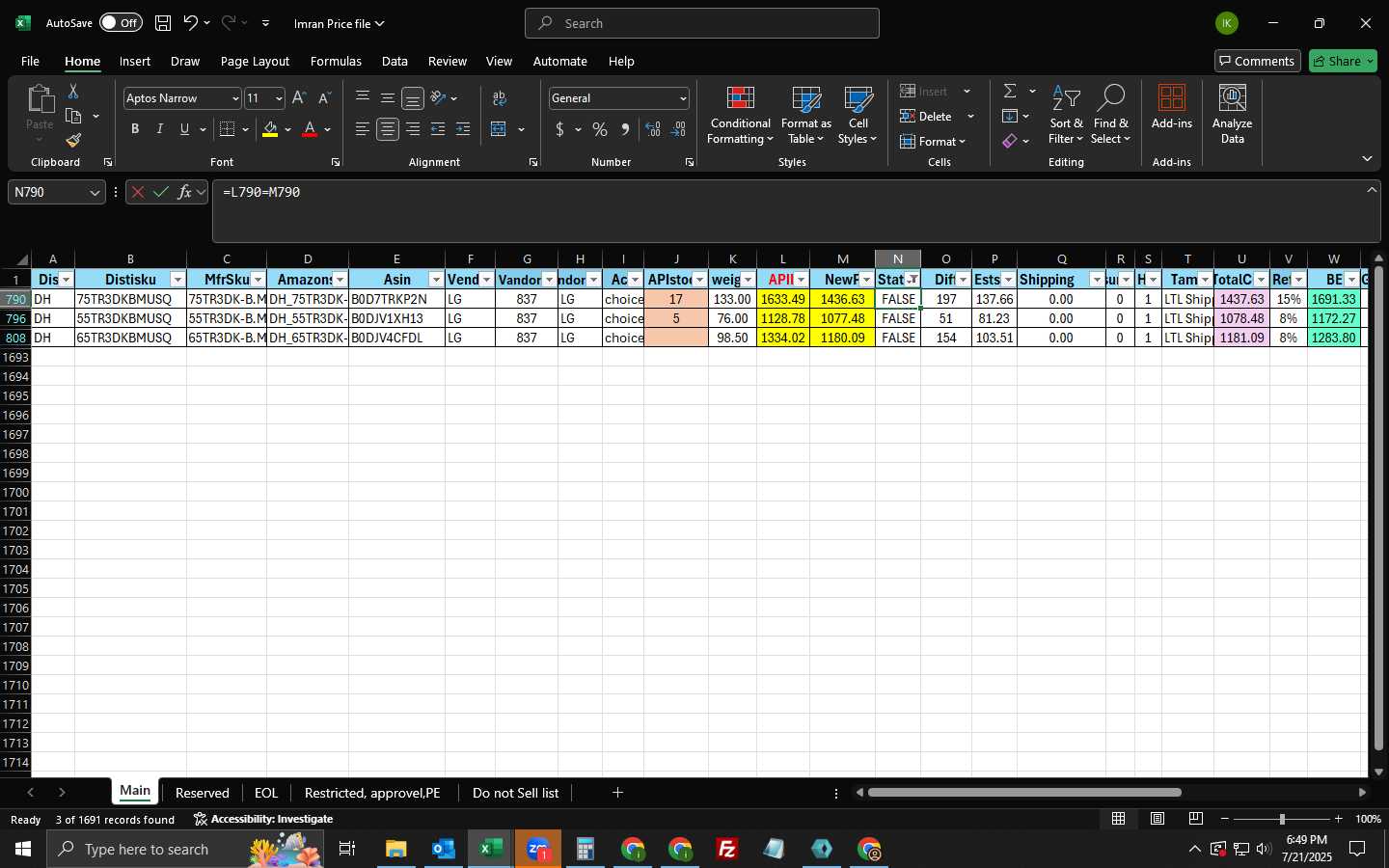Open filter dropdown on Shipping column

pos(1097,280)
